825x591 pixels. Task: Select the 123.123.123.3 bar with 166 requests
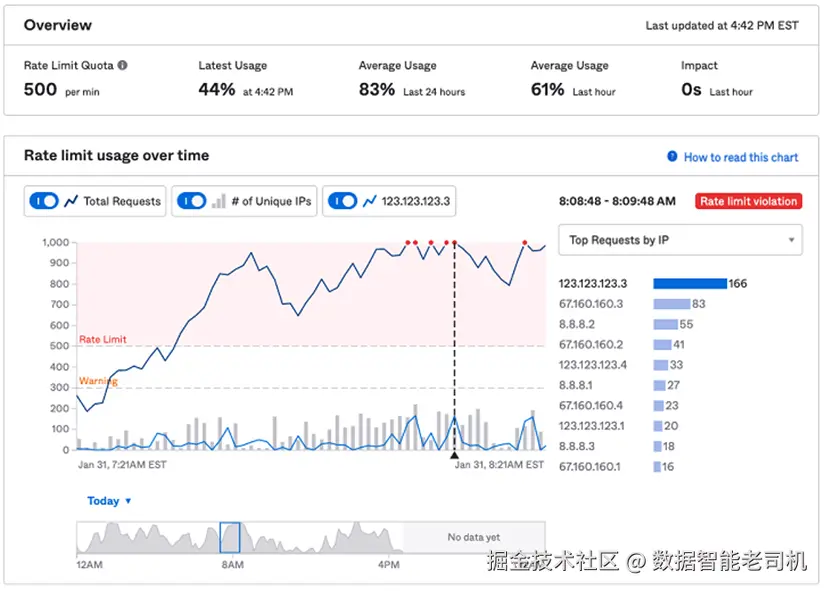point(690,284)
